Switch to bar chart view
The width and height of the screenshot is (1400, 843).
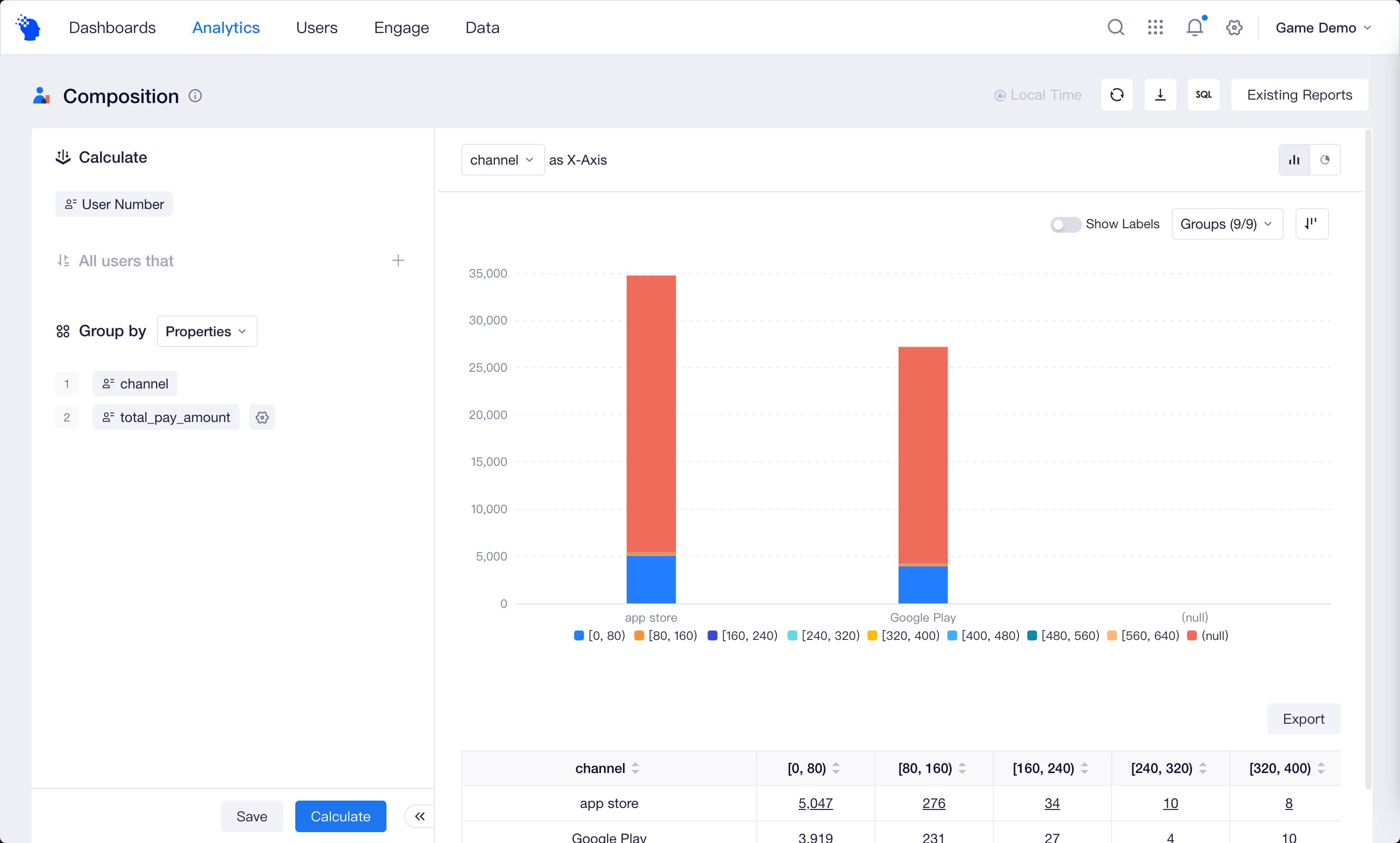click(1294, 160)
